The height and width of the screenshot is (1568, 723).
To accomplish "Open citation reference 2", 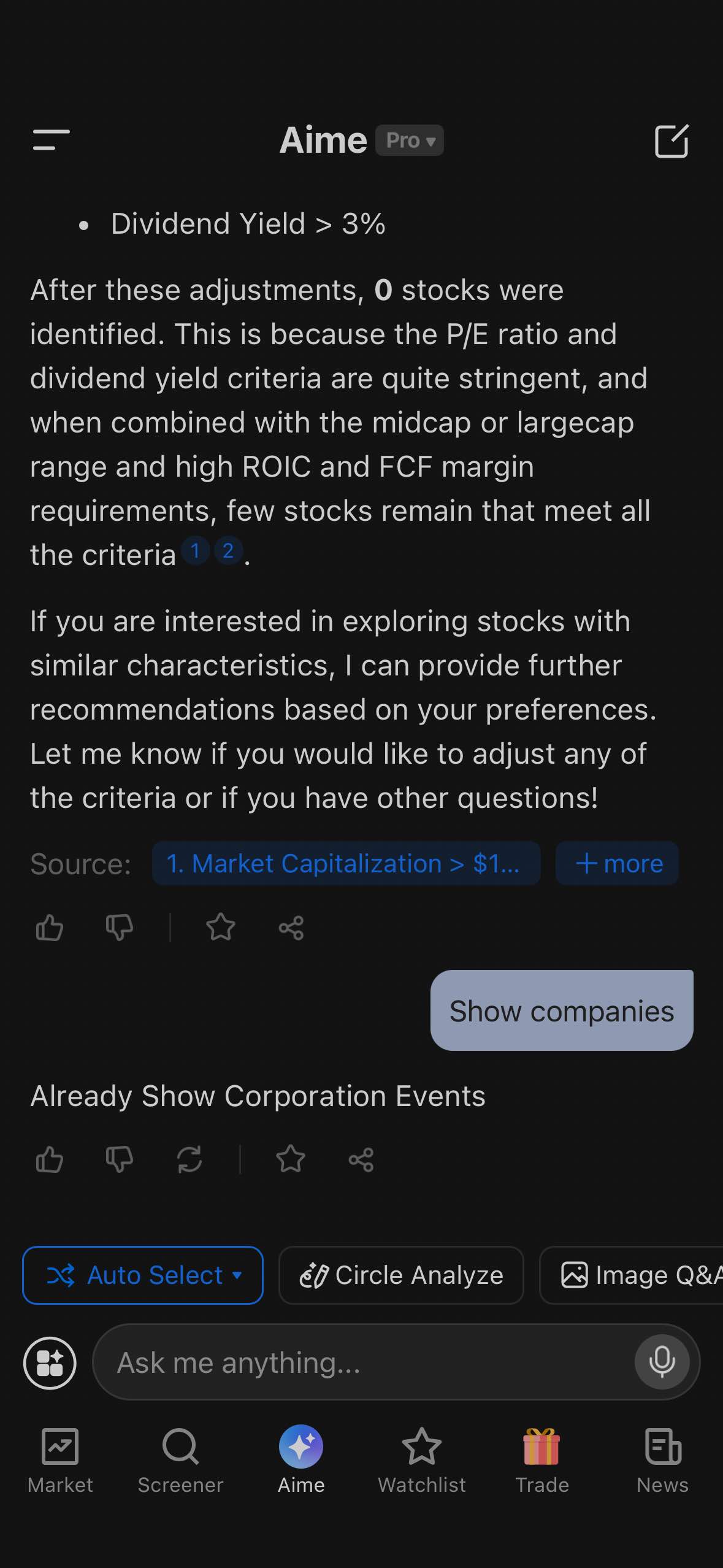I will 228,551.
